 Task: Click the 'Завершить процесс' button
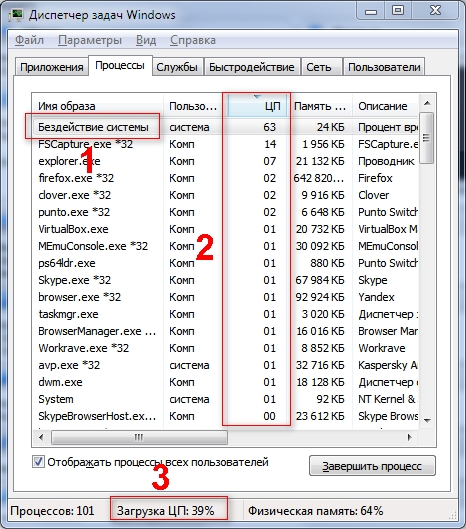(x=372, y=466)
